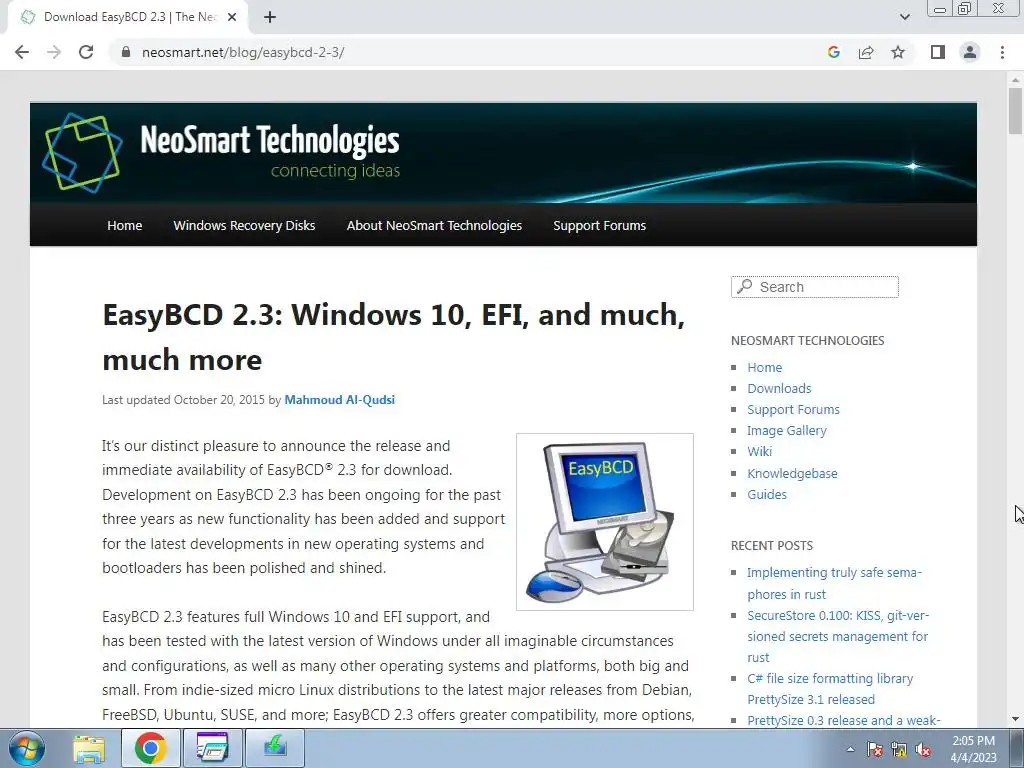The image size is (1024, 768).
Task: Open the purple window app in taskbar
Action: coord(212,748)
